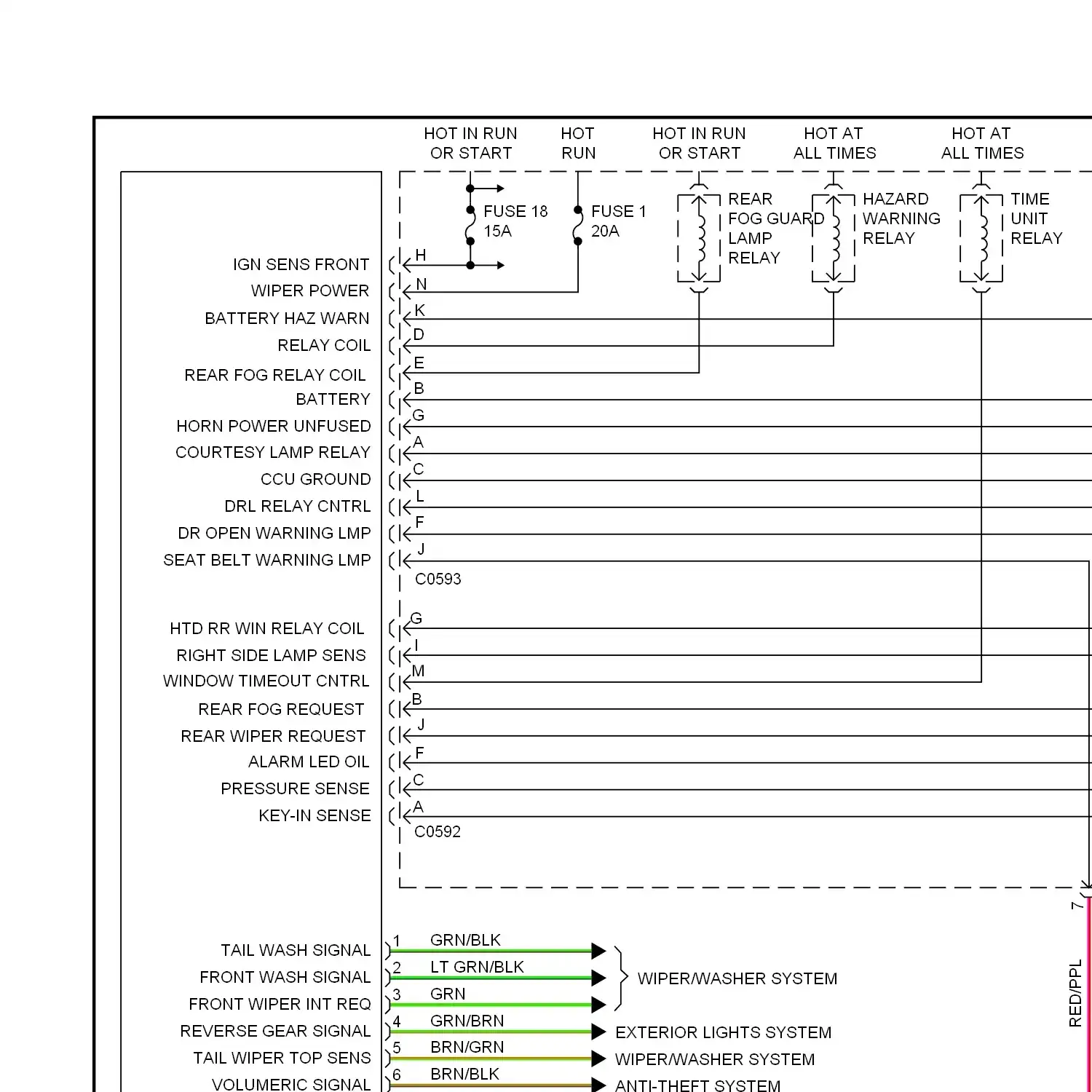Click pin letter K at BATTERY HAZ WARN
Viewport: 1092px width, 1092px height.
(419, 310)
